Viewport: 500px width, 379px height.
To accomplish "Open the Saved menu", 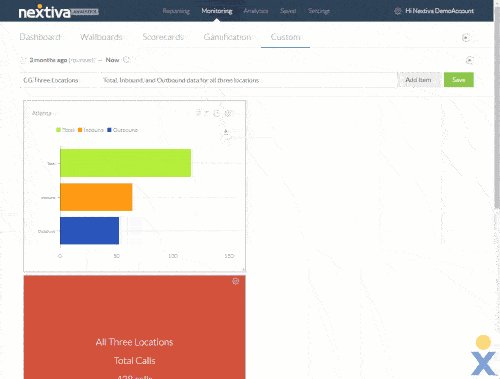I will click(288, 11).
